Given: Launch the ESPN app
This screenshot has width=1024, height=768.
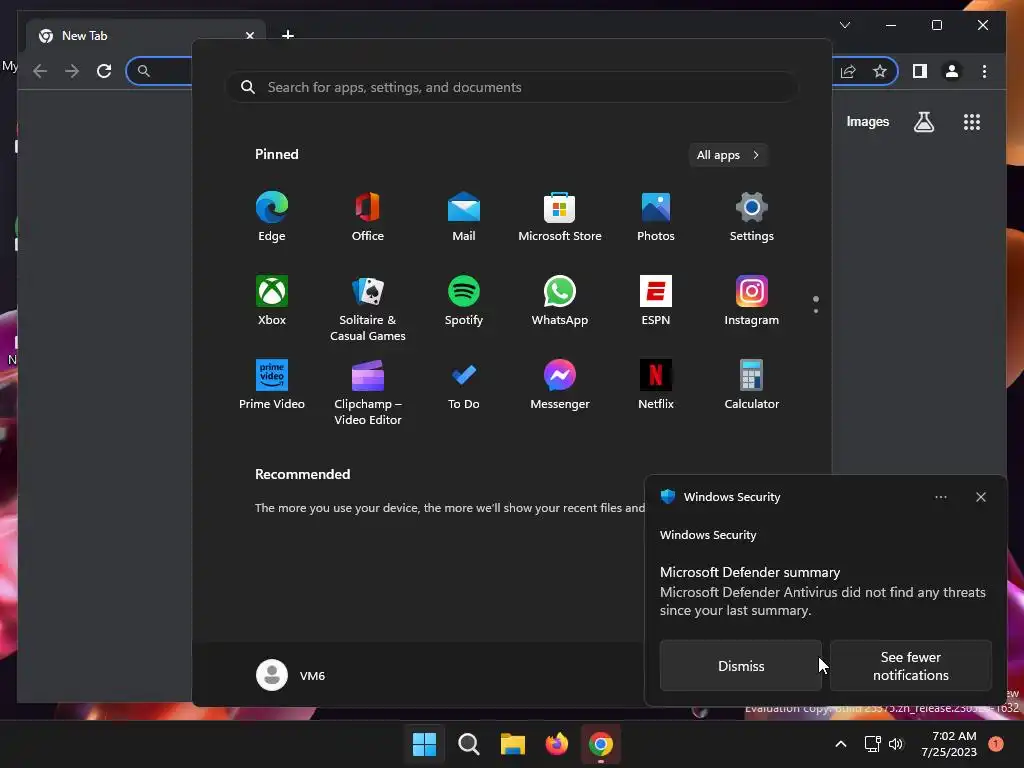Looking at the screenshot, I should click(x=656, y=300).
